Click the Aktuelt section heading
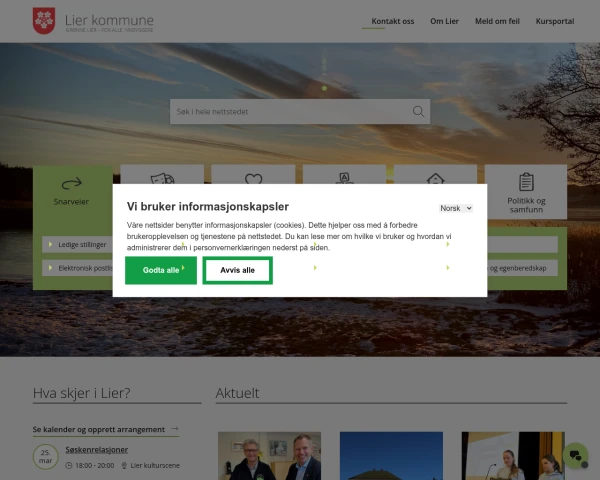600x480 pixels. tap(237, 393)
